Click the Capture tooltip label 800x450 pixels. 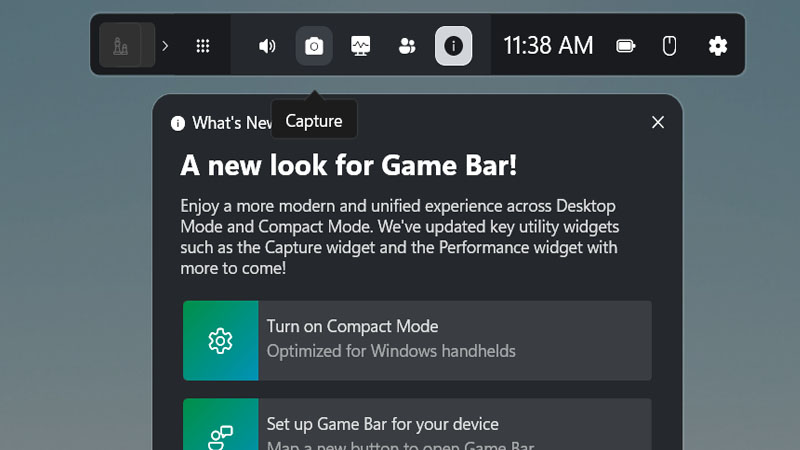pos(314,121)
